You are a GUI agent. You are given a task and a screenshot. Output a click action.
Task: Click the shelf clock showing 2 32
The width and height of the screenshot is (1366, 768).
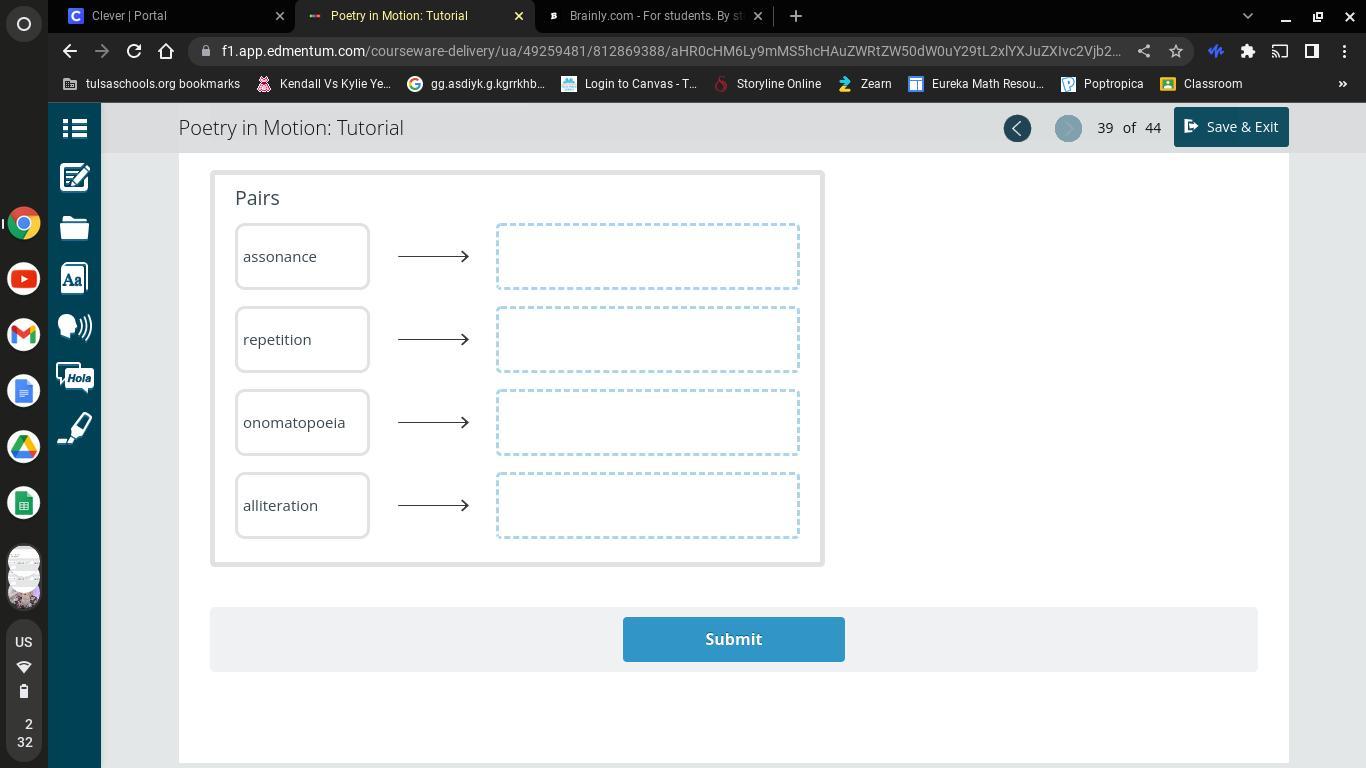click(25, 733)
